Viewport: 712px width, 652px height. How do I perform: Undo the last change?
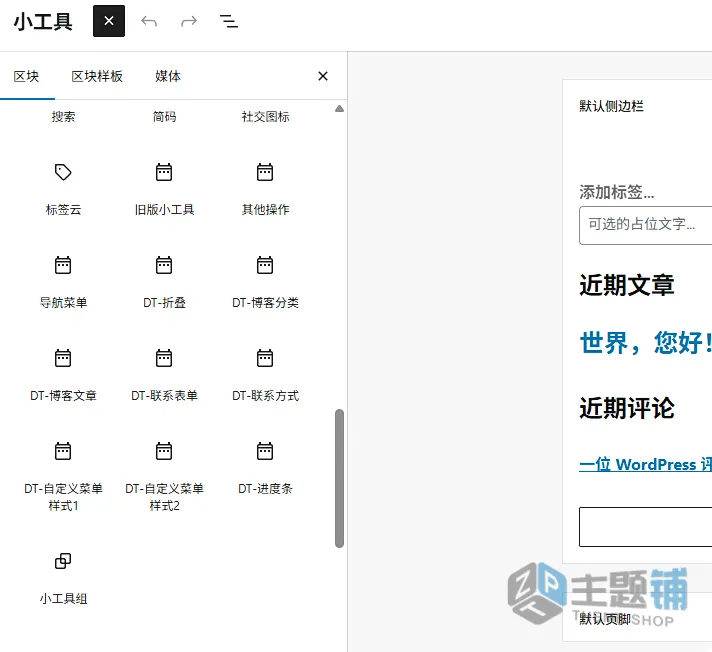[149, 21]
